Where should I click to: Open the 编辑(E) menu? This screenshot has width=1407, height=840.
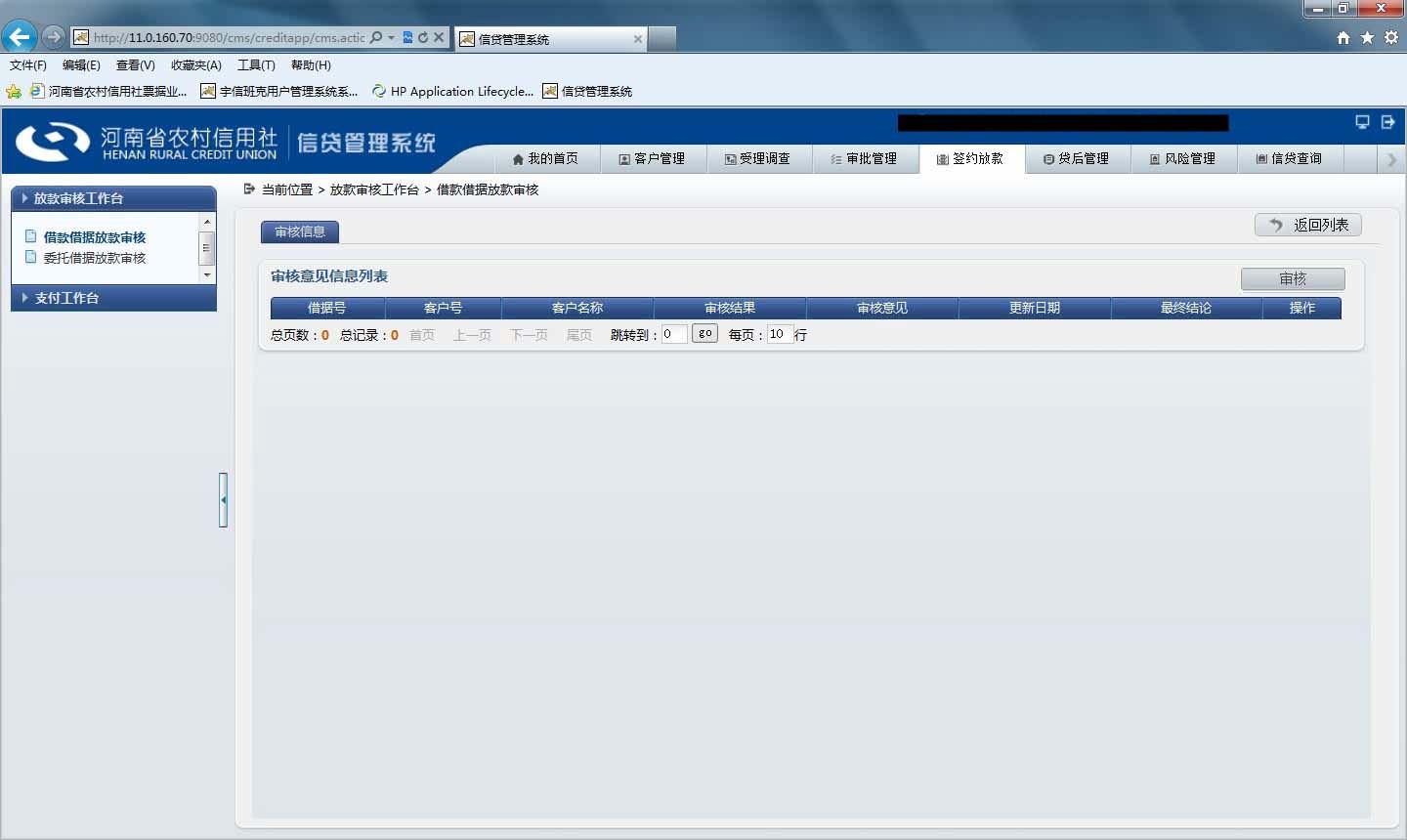coord(81,65)
